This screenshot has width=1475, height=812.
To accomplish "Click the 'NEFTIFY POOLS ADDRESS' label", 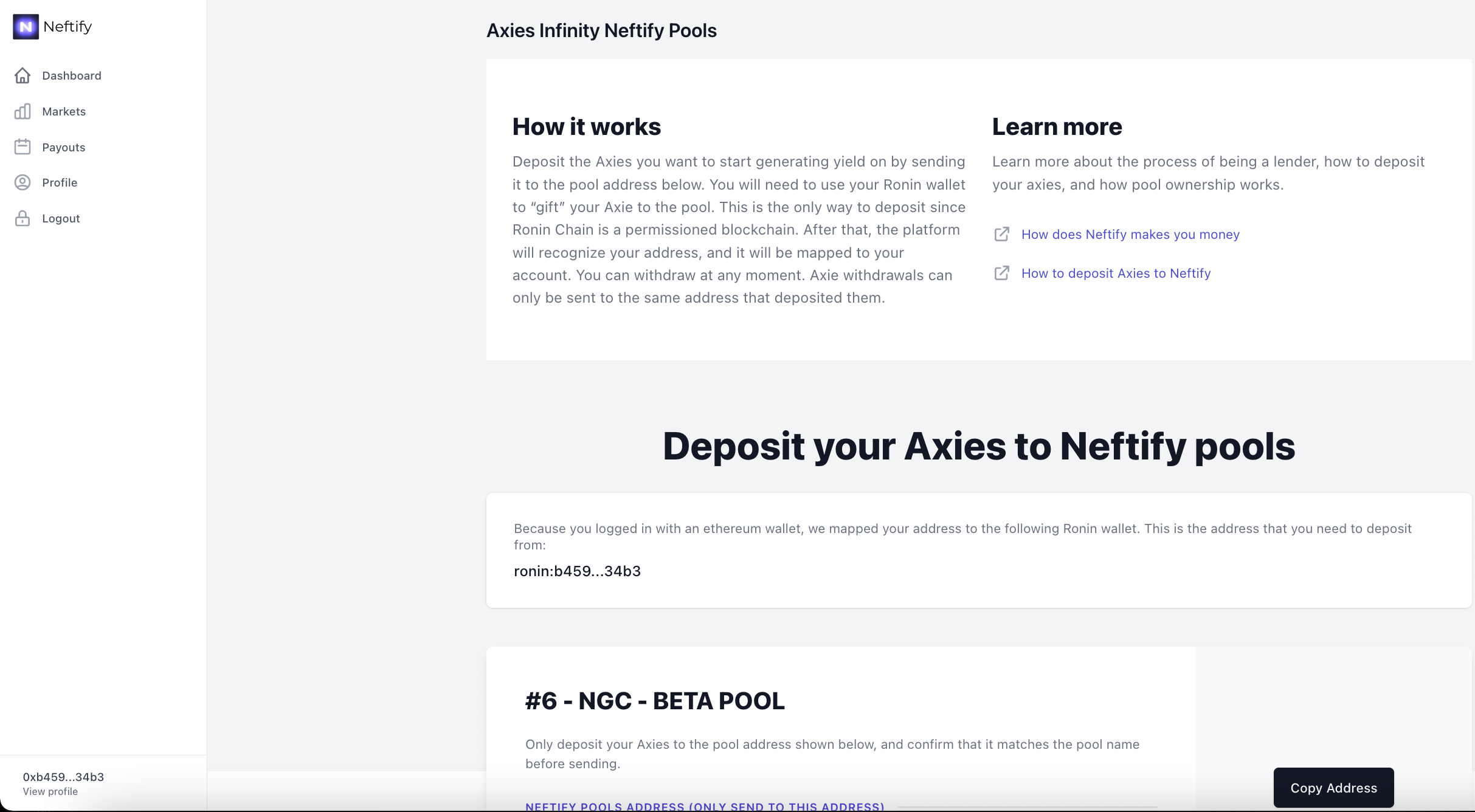I will coord(705,807).
